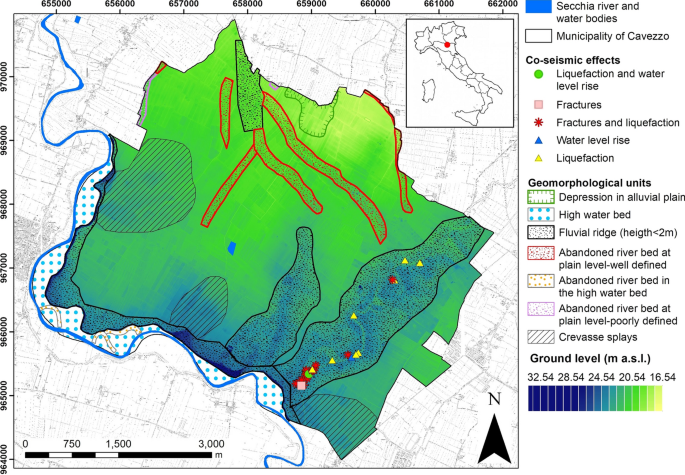Click the black north arrow
This screenshot has height=475, width=685.
pyautogui.click(x=494, y=438)
